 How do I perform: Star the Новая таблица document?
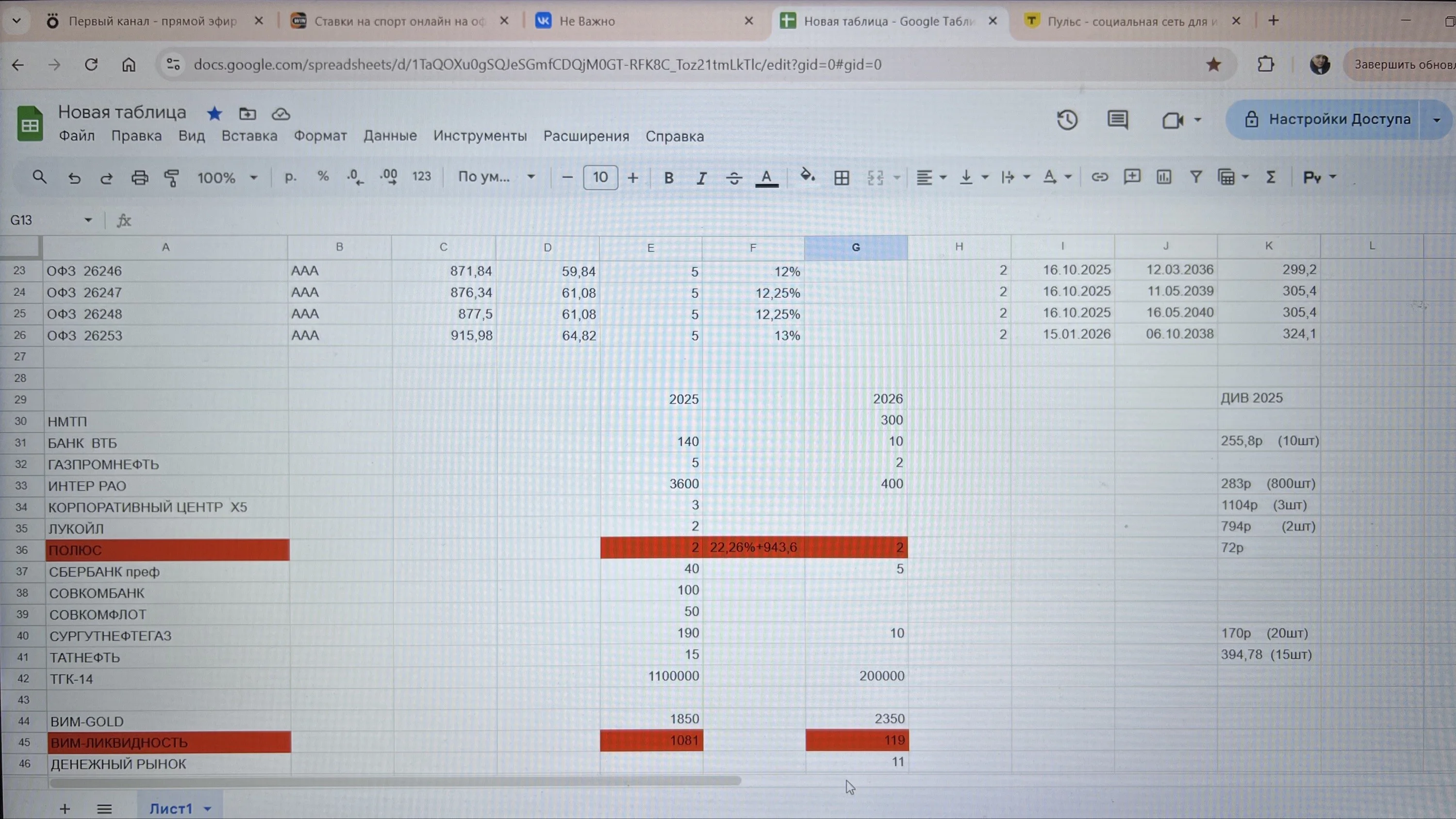coord(214,114)
